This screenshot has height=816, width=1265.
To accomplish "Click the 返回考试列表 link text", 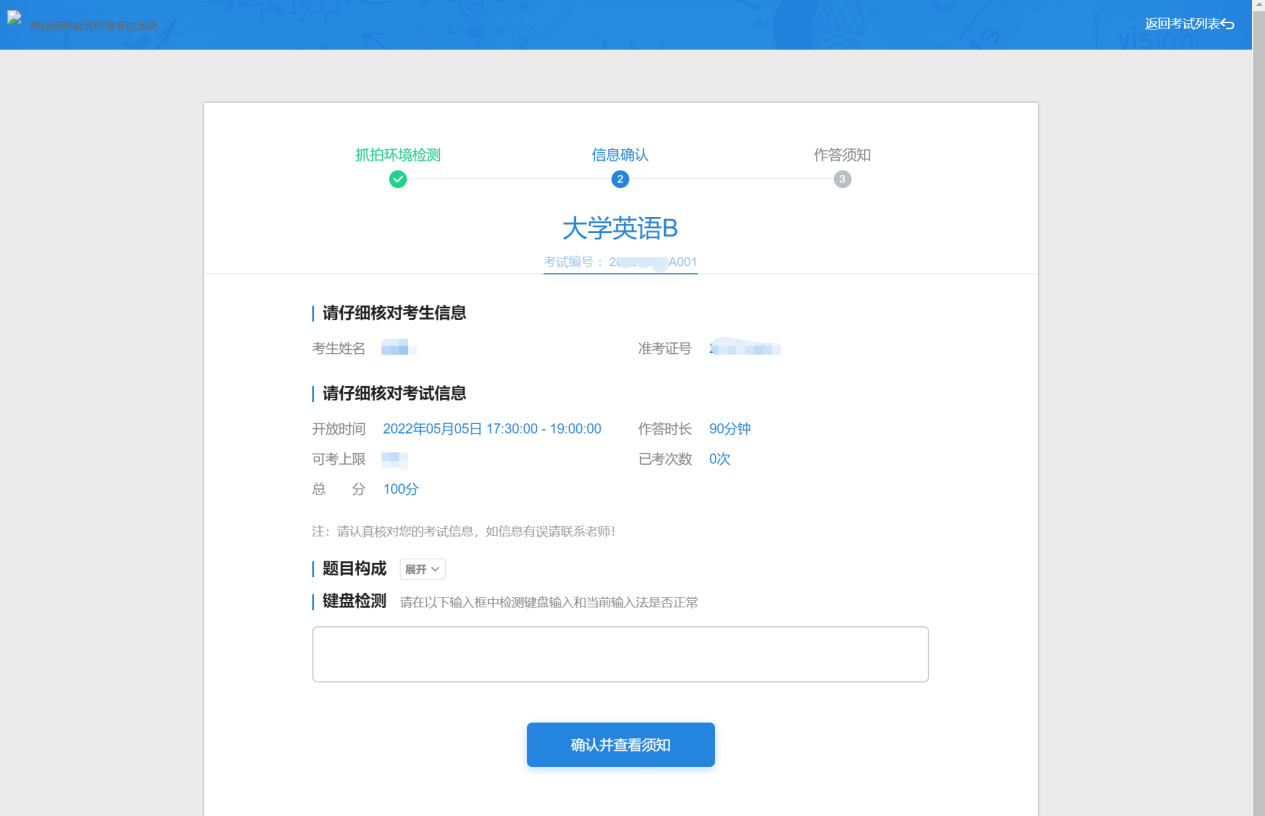I will [x=1182, y=24].
